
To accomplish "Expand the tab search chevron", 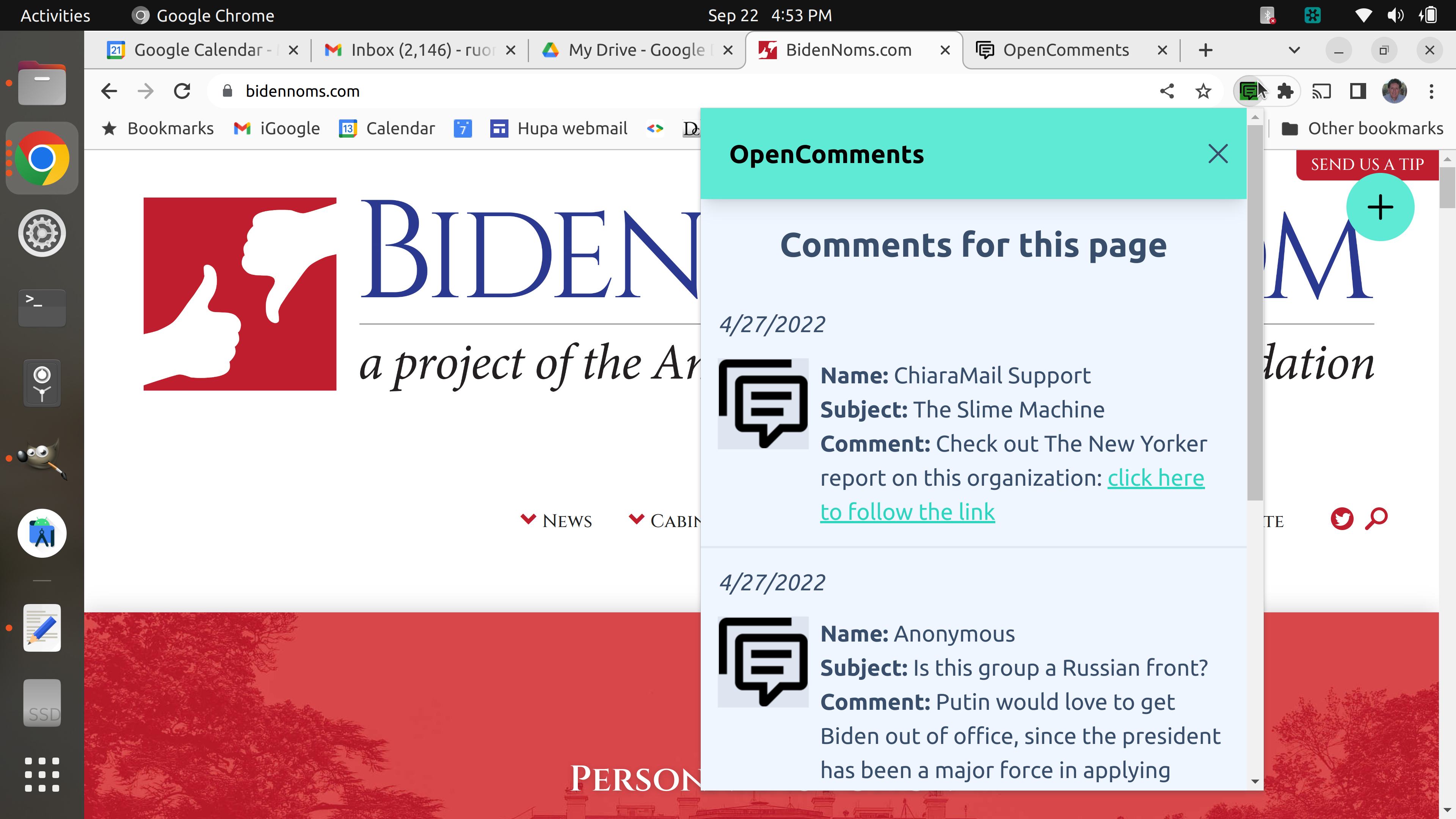I will click(x=1294, y=50).
